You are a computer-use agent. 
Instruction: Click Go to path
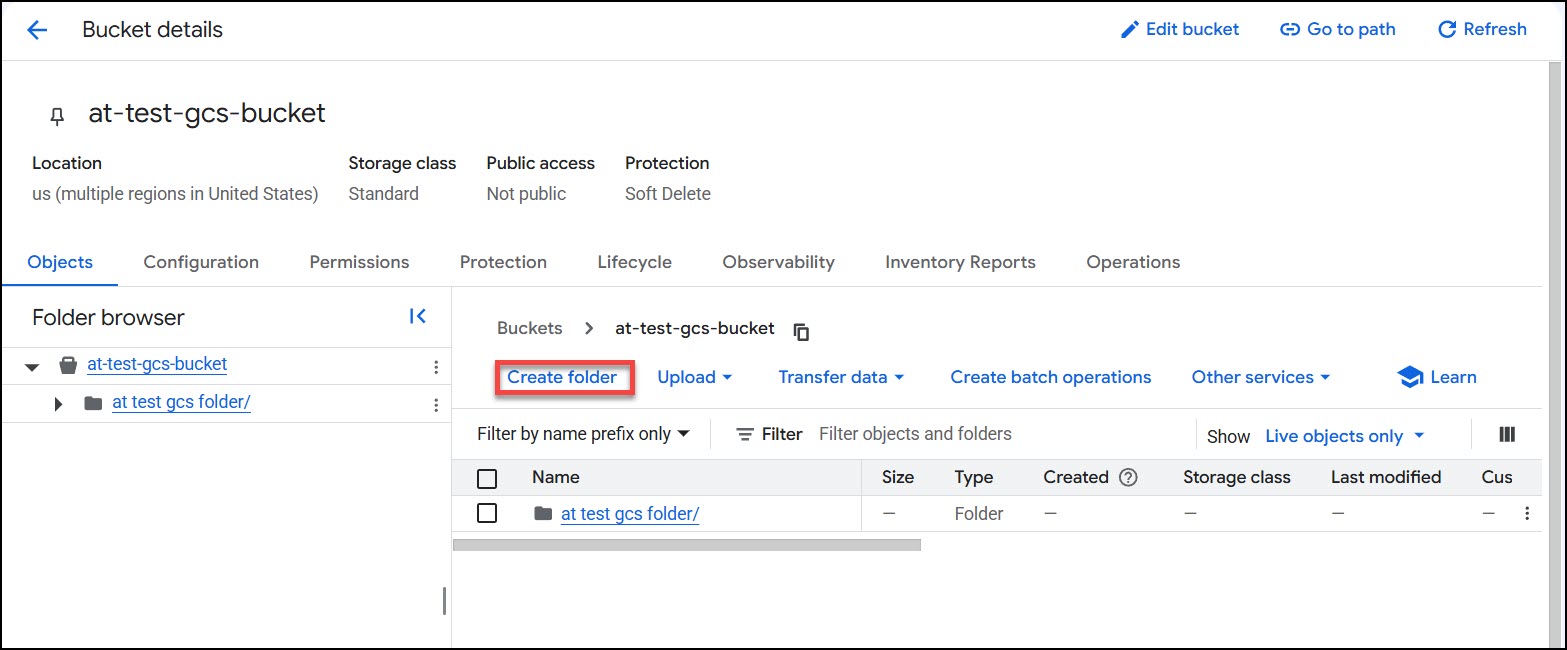[x=1338, y=29]
